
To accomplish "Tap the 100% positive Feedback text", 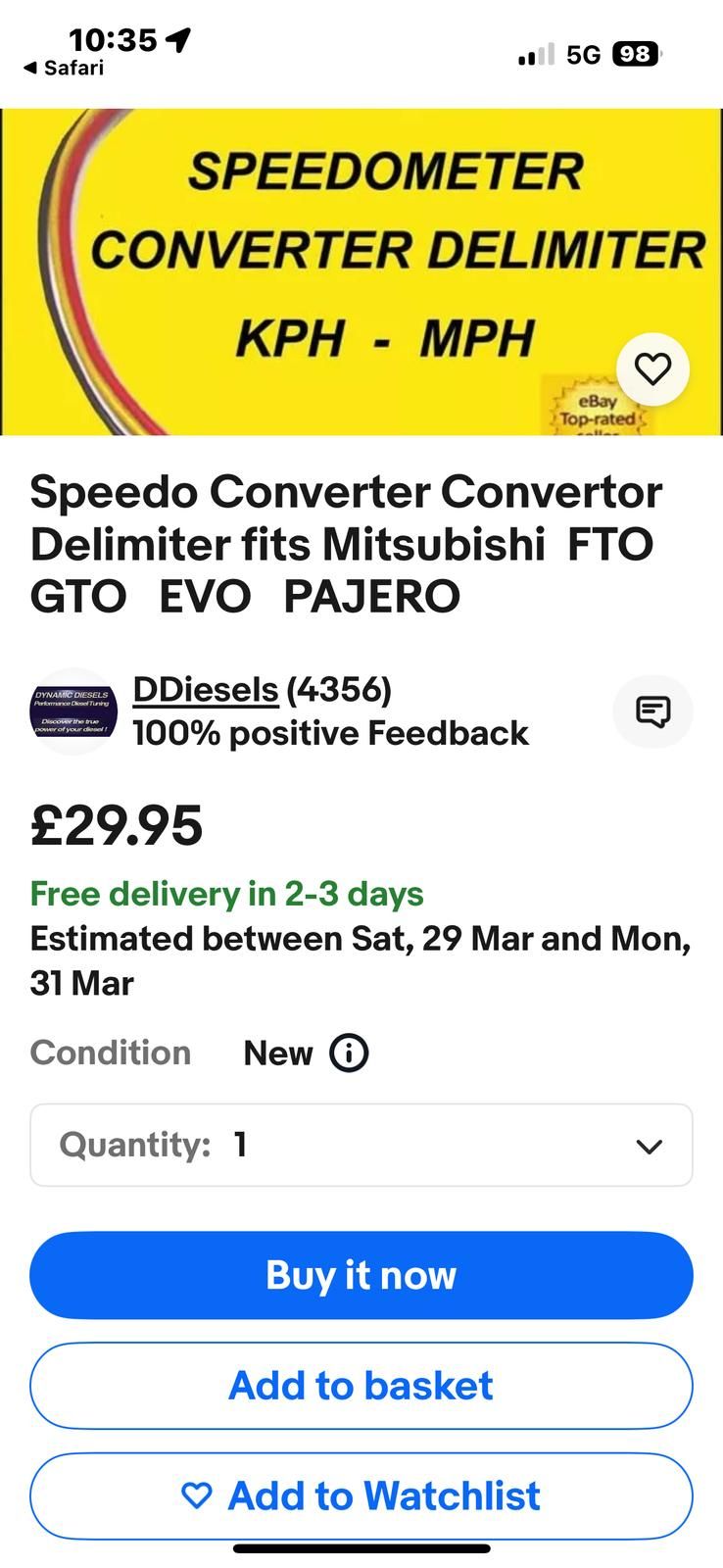I will click(x=330, y=733).
